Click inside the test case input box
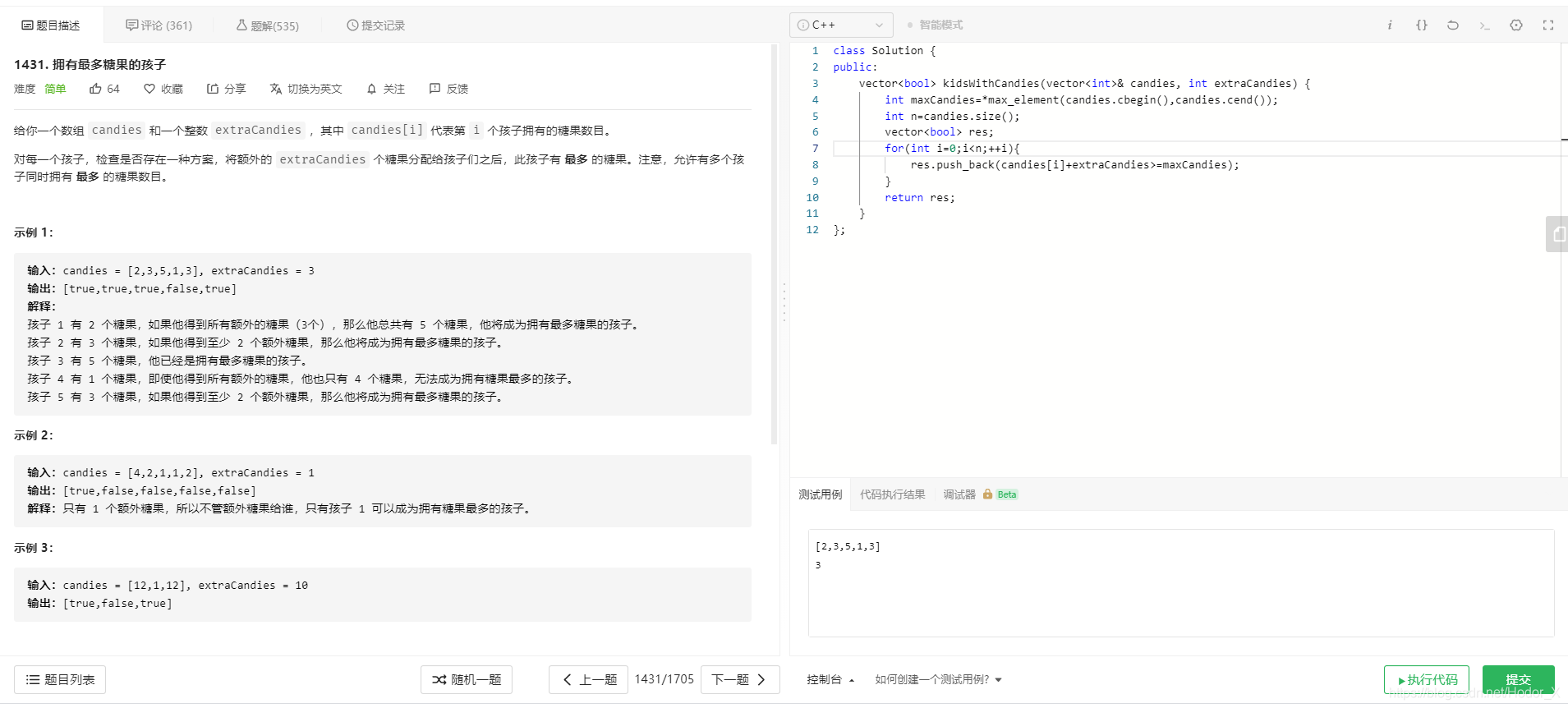The height and width of the screenshot is (708, 1568). click(1181, 583)
